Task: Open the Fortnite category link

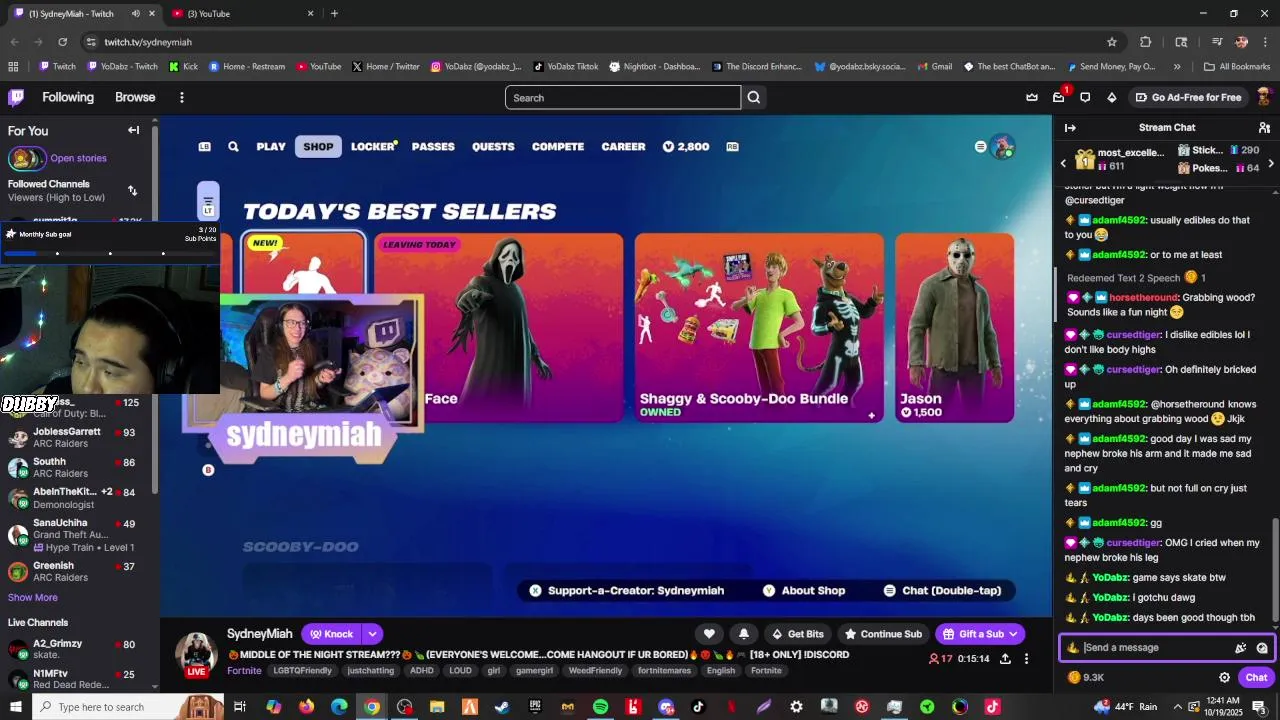Action: pos(244,671)
